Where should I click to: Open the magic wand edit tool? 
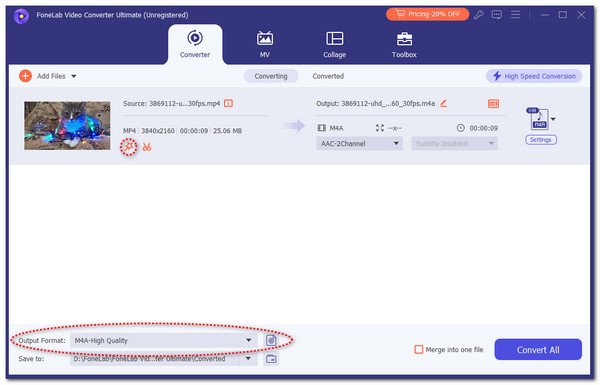tap(129, 147)
